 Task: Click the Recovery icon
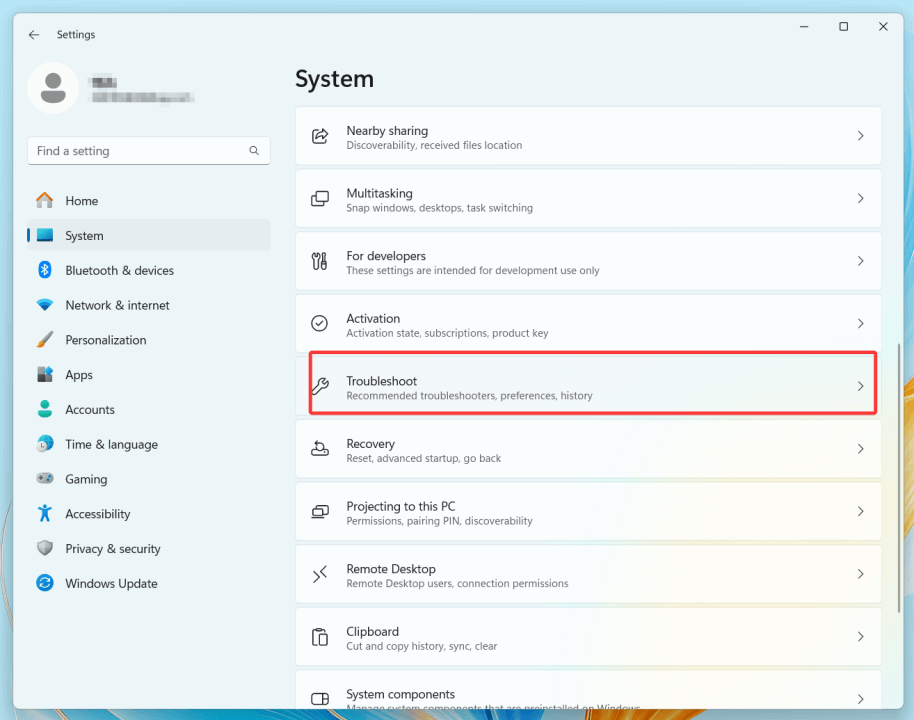coord(320,449)
